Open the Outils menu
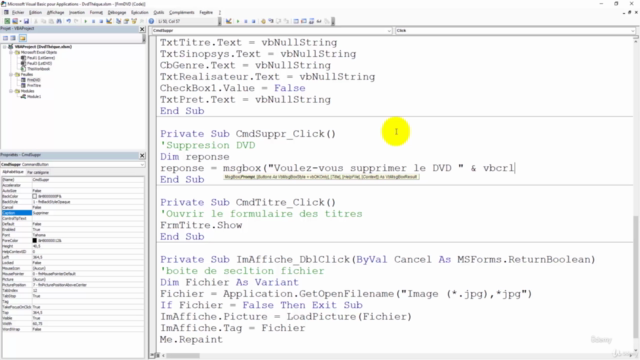 (158, 12)
